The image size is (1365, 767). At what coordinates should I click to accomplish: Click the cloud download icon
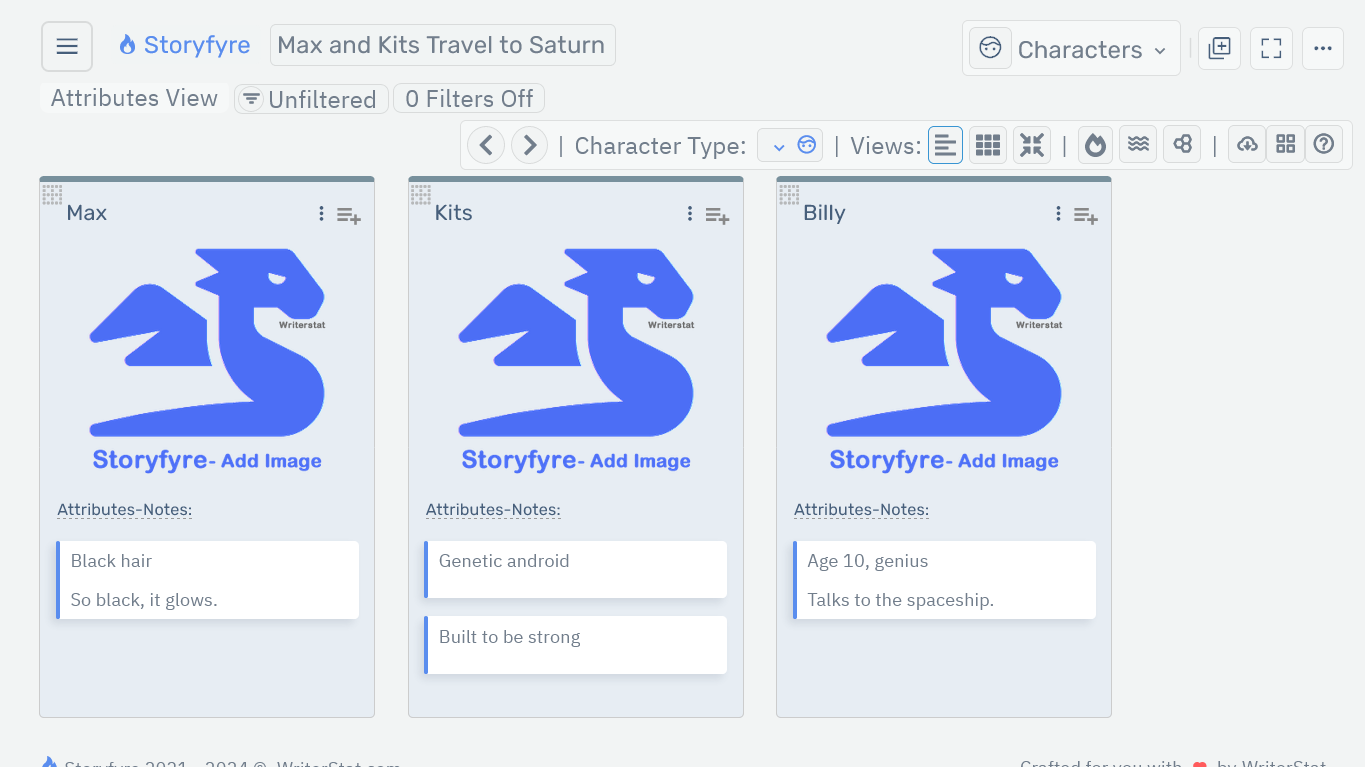1247,145
